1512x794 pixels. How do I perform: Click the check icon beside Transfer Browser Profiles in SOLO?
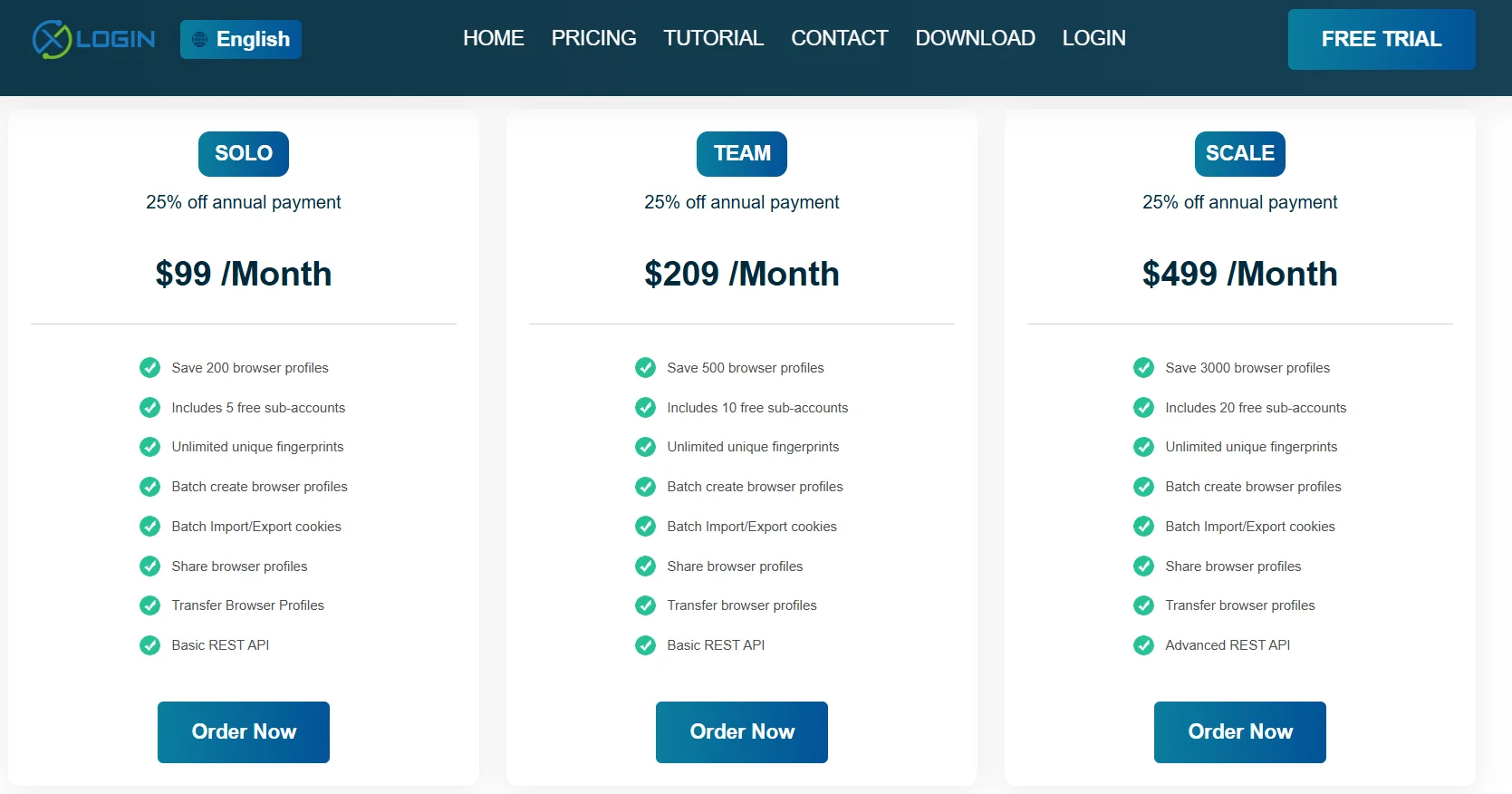(x=150, y=605)
